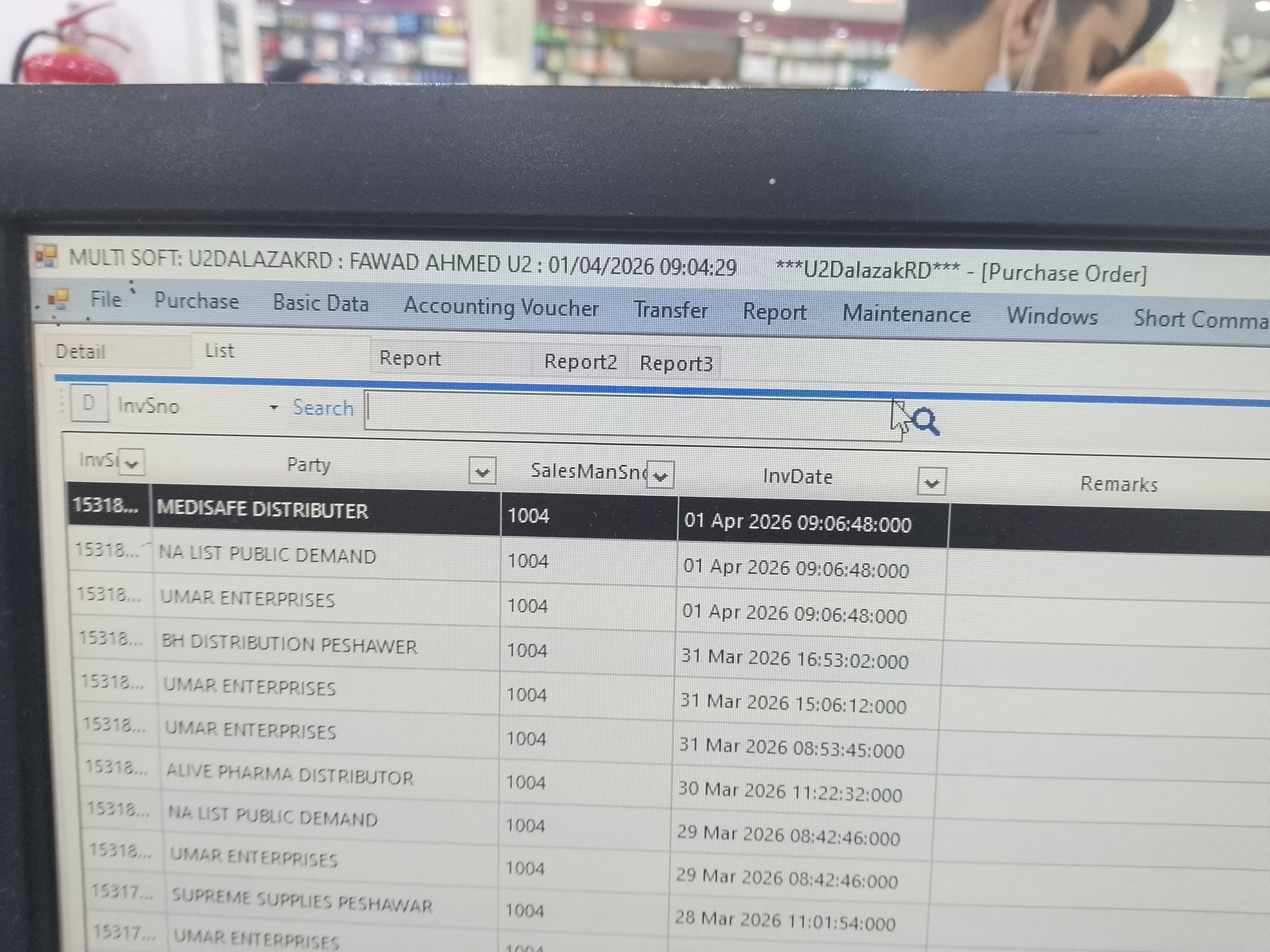Click the date 28 Mar 2026 11:01:54:000

[785, 921]
